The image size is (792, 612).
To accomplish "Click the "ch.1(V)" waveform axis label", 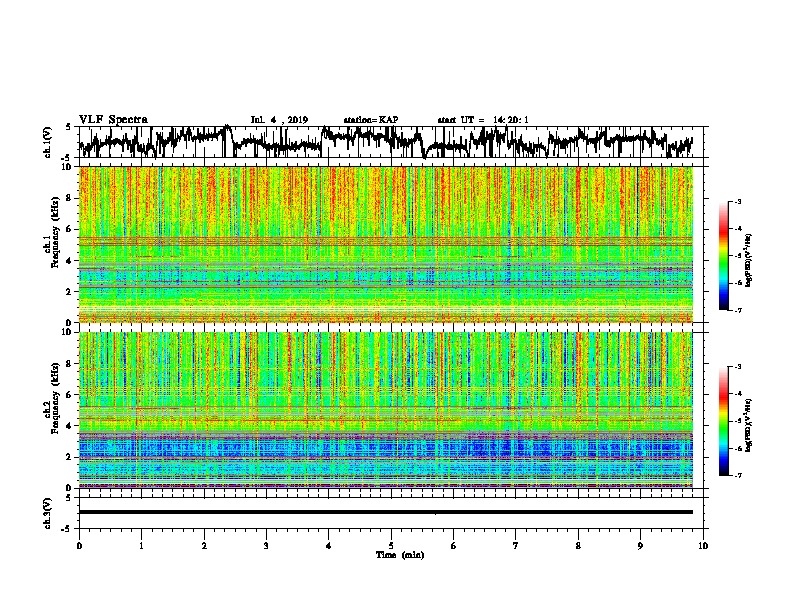I will click(47, 142).
